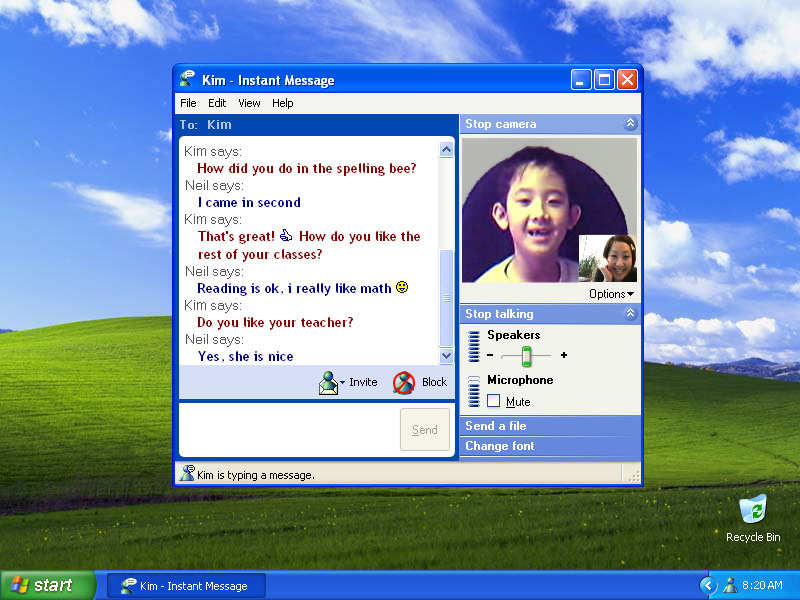800x600 pixels.
Task: Click the Invite label
Action: tap(363, 382)
